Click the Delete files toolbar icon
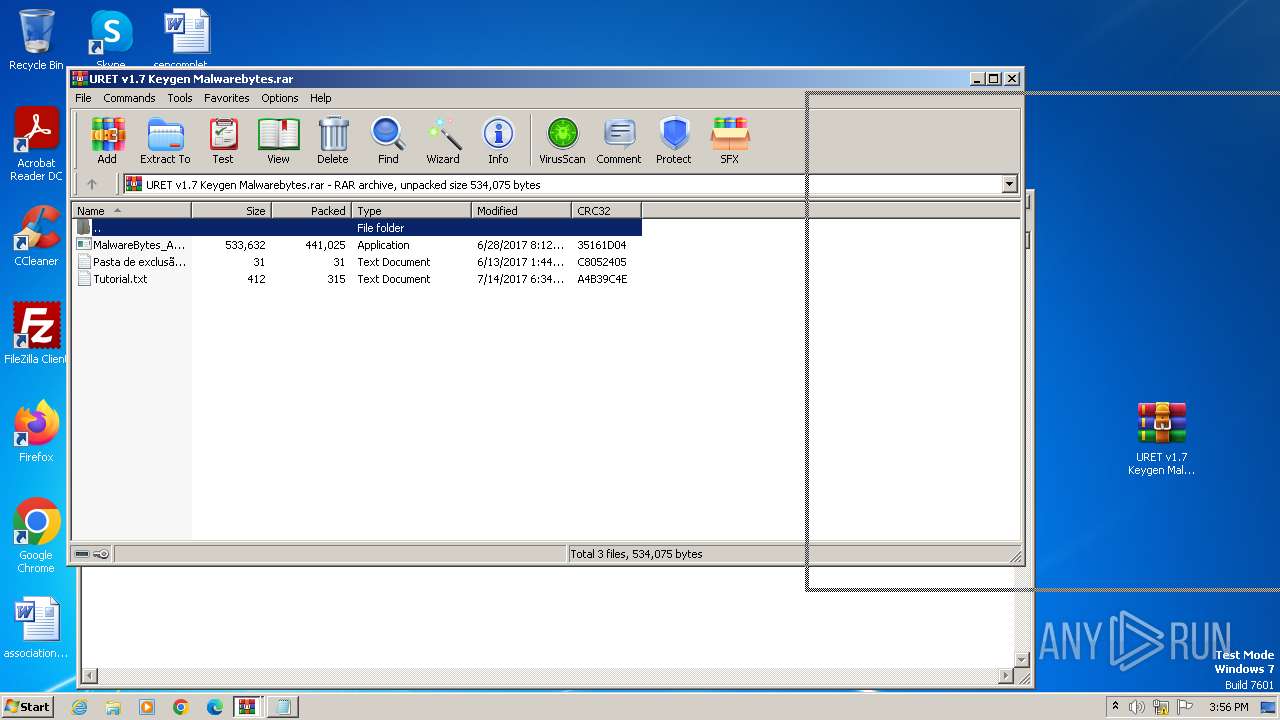The width and height of the screenshot is (1280, 720). click(x=333, y=140)
